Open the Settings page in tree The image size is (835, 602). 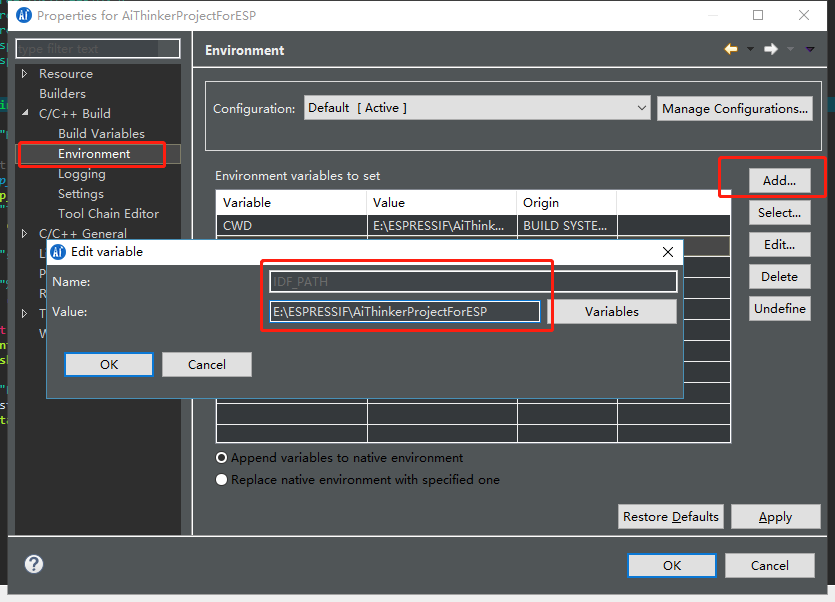point(80,193)
